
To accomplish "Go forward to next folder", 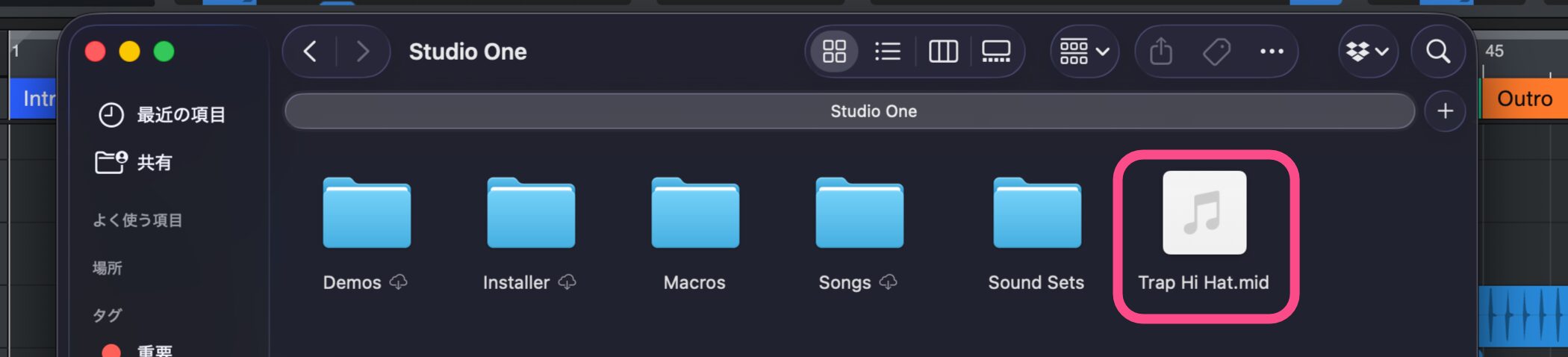I will [x=363, y=52].
